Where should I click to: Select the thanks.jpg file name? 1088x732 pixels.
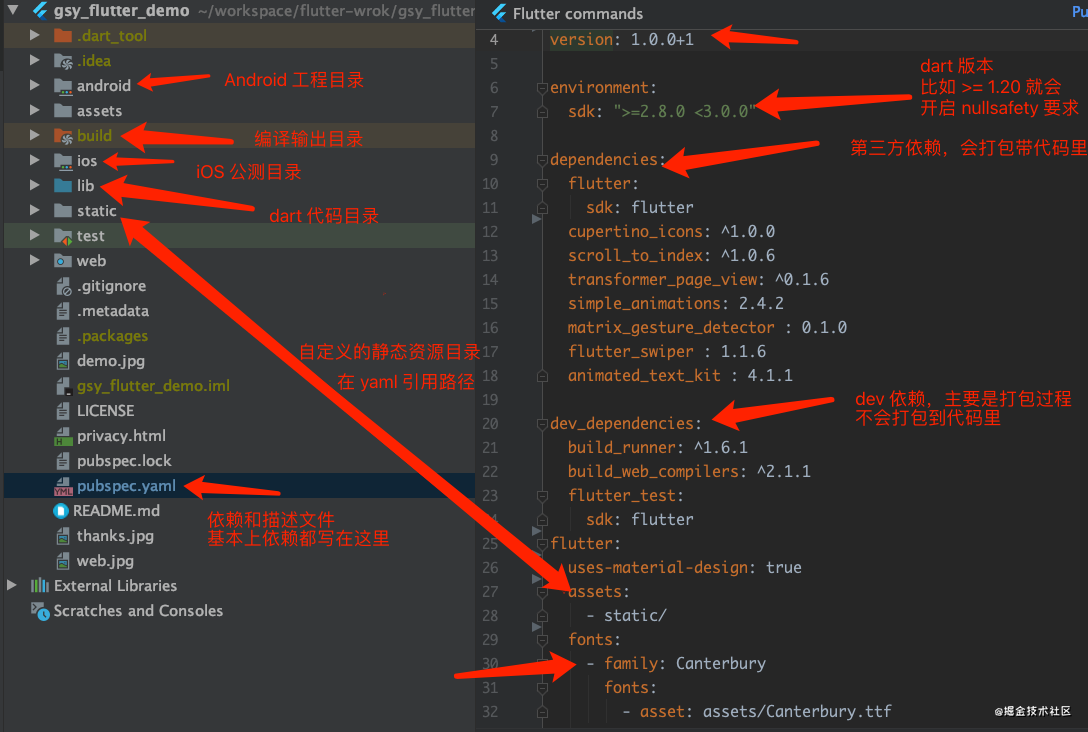point(115,536)
